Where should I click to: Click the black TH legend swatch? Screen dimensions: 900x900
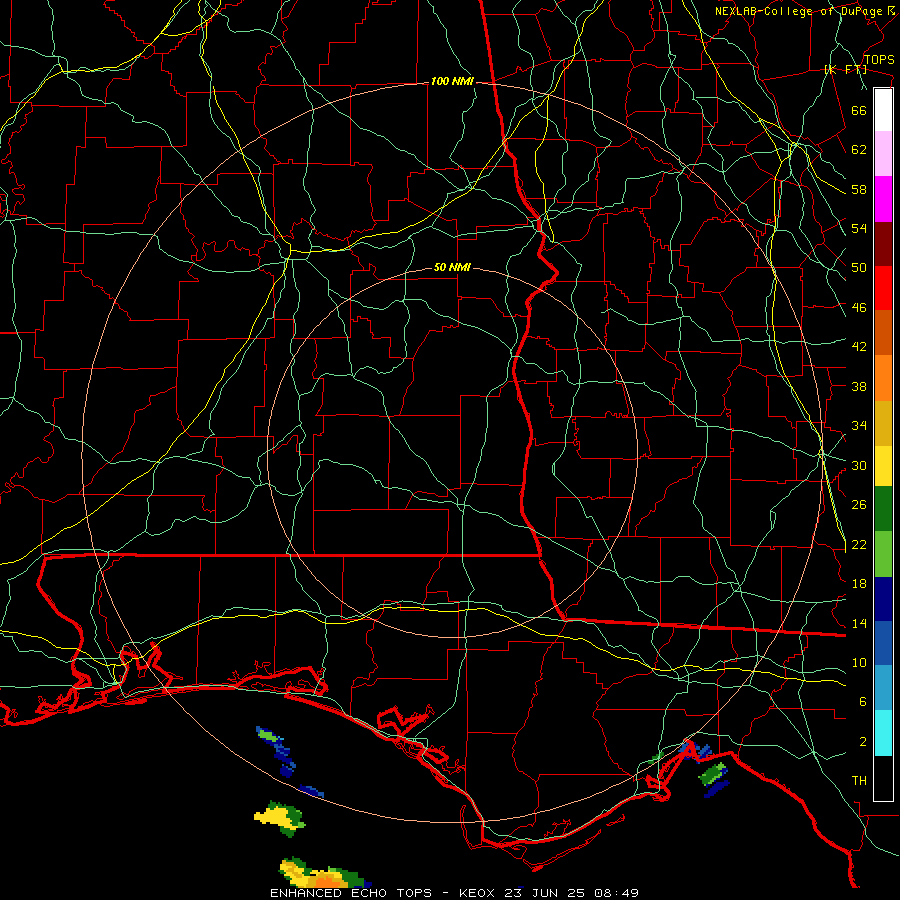[883, 777]
